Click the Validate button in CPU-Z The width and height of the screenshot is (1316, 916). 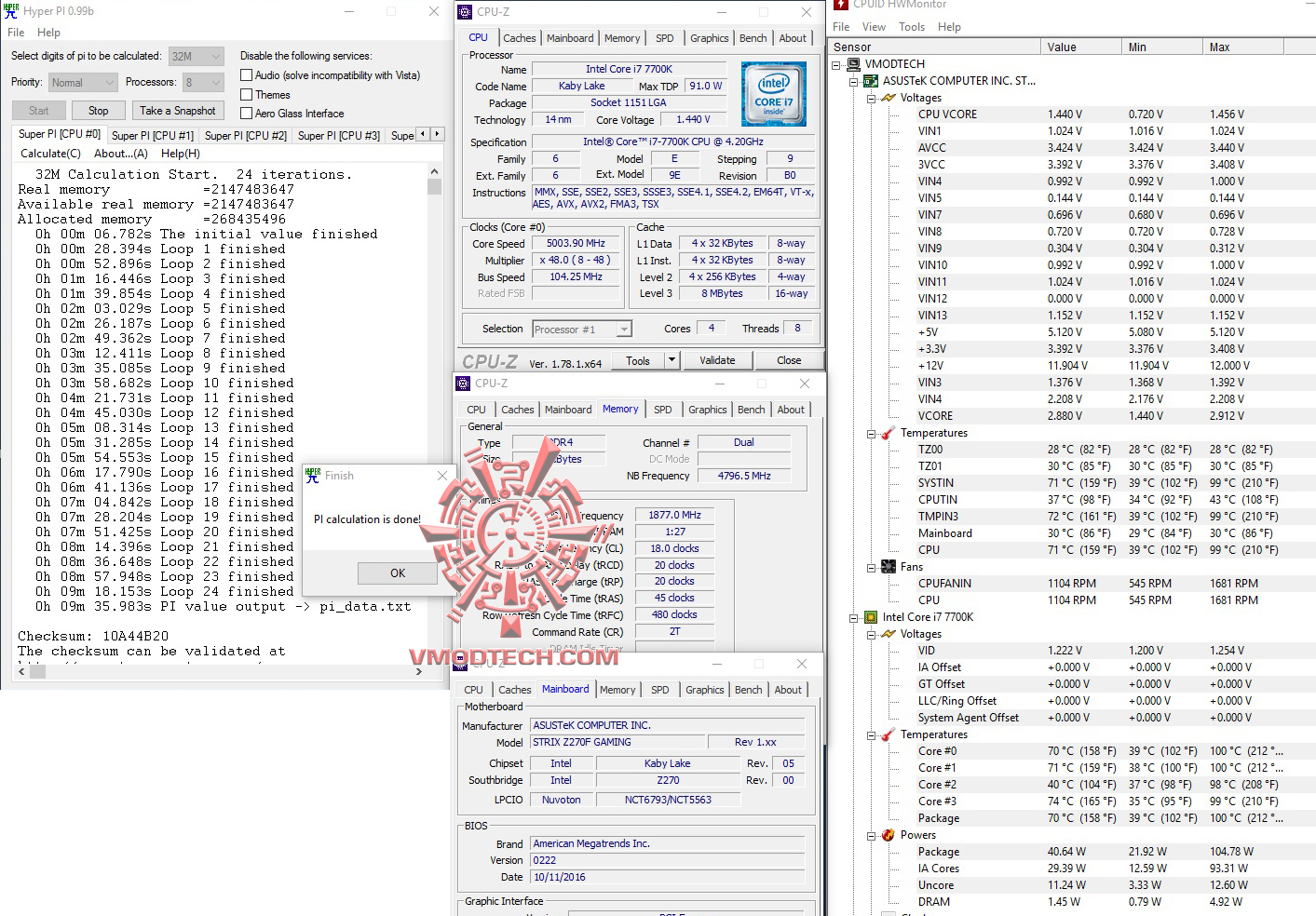coord(718,360)
